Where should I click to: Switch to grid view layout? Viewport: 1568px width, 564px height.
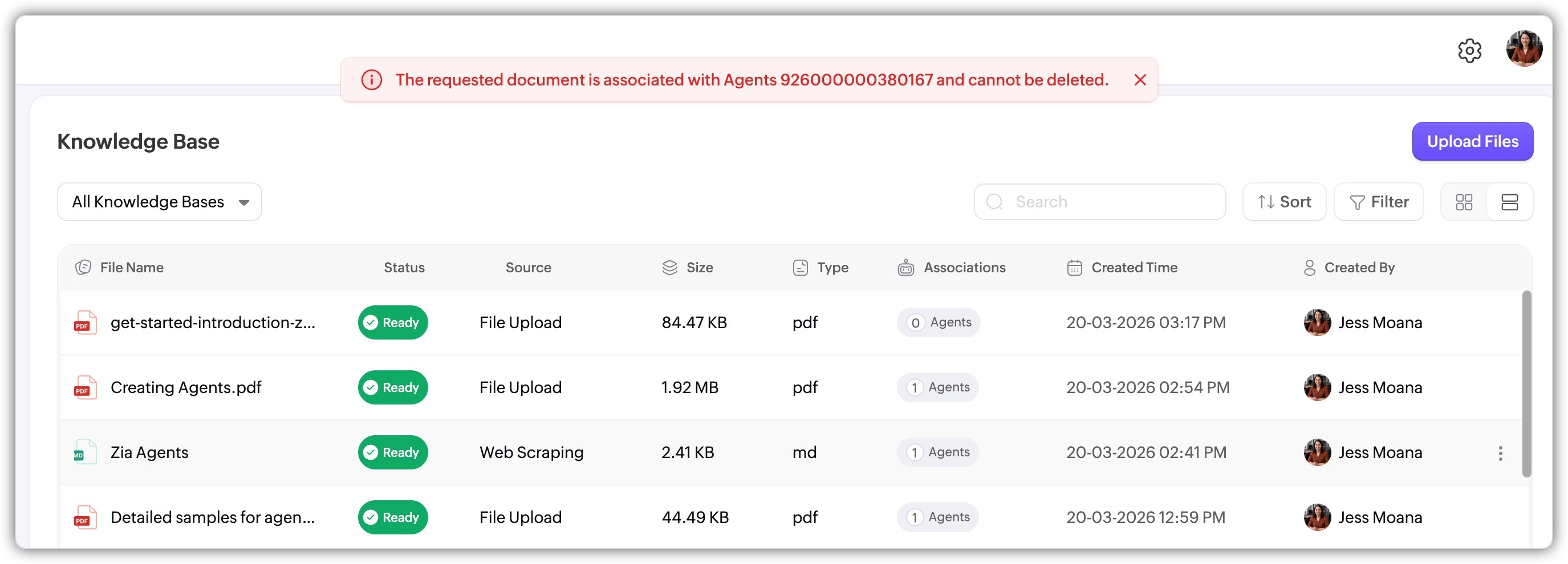1463,202
